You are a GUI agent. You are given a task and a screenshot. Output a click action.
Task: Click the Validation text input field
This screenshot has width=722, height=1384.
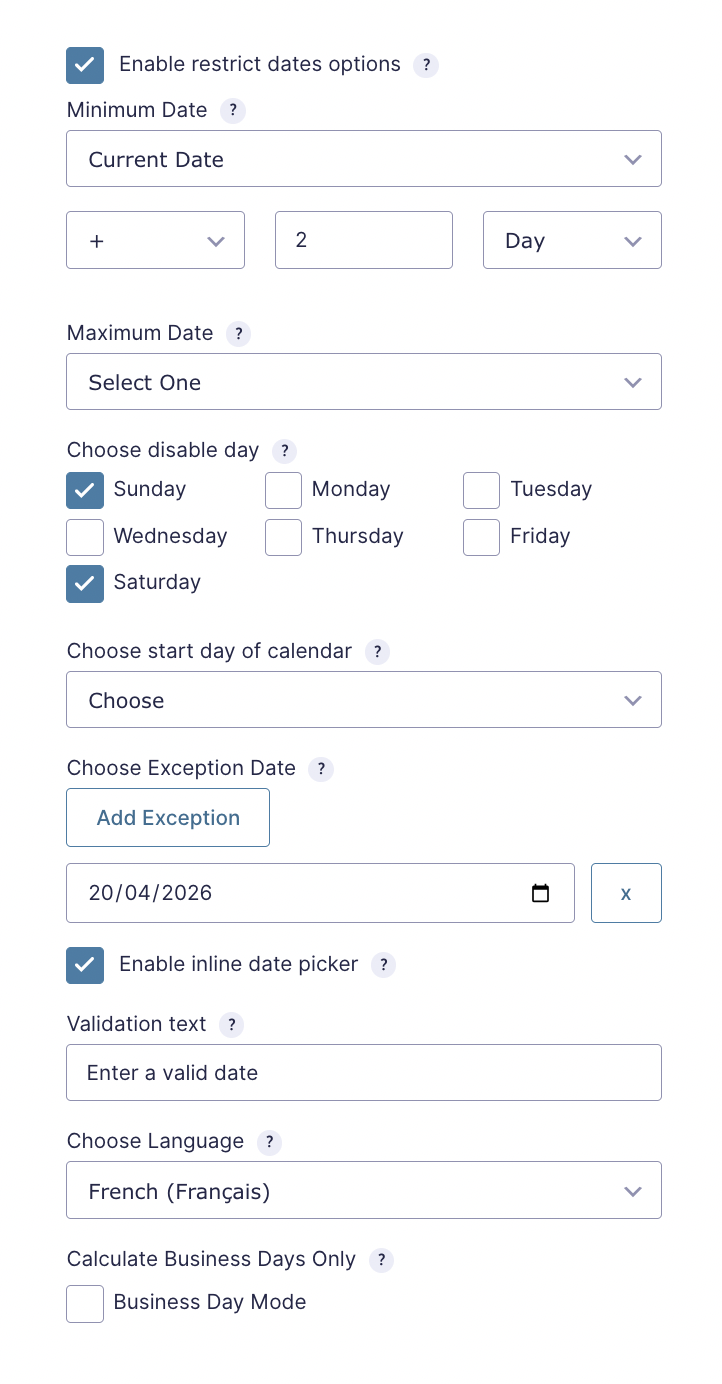point(364,1072)
